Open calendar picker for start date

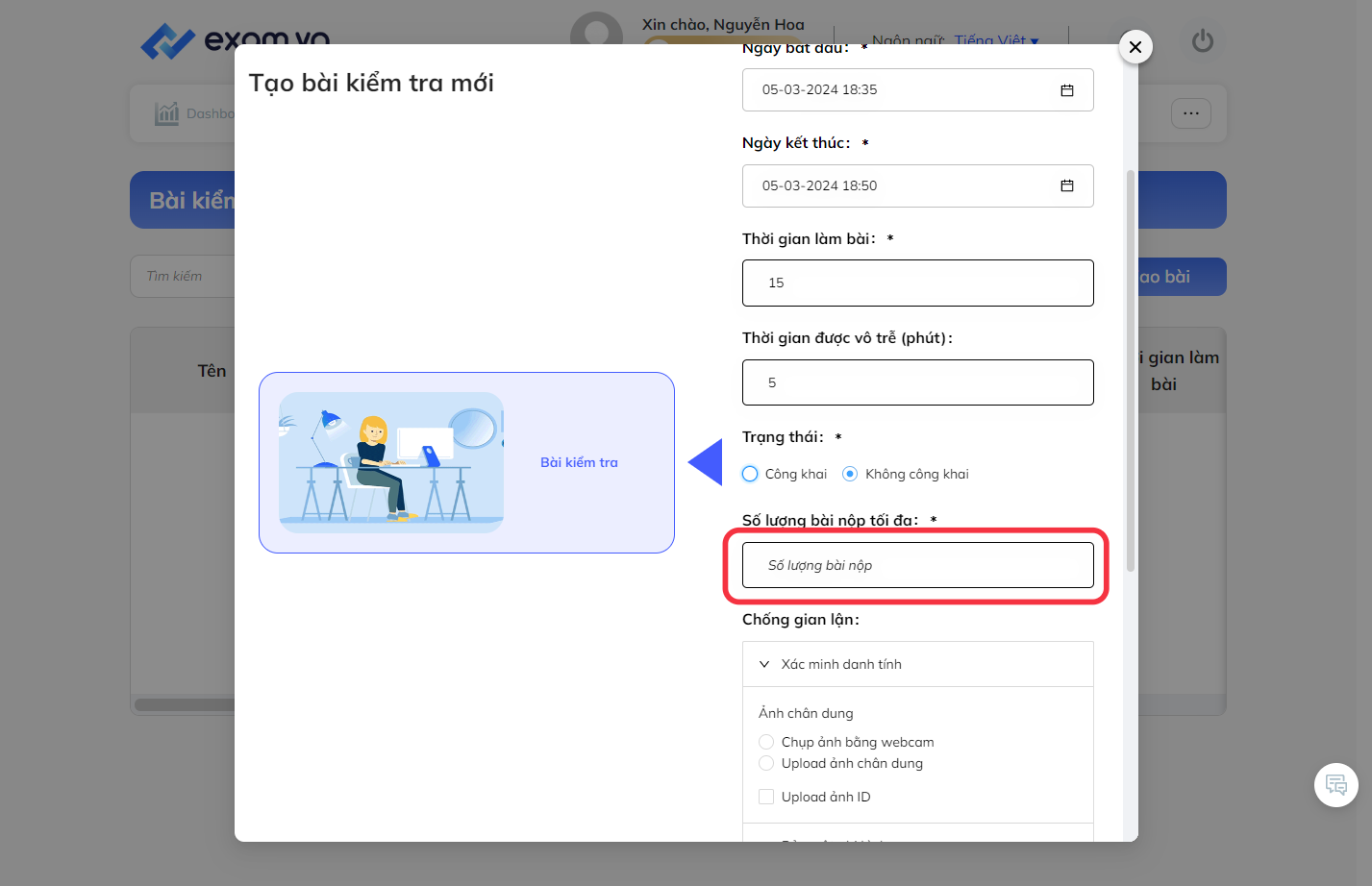coord(1067,90)
